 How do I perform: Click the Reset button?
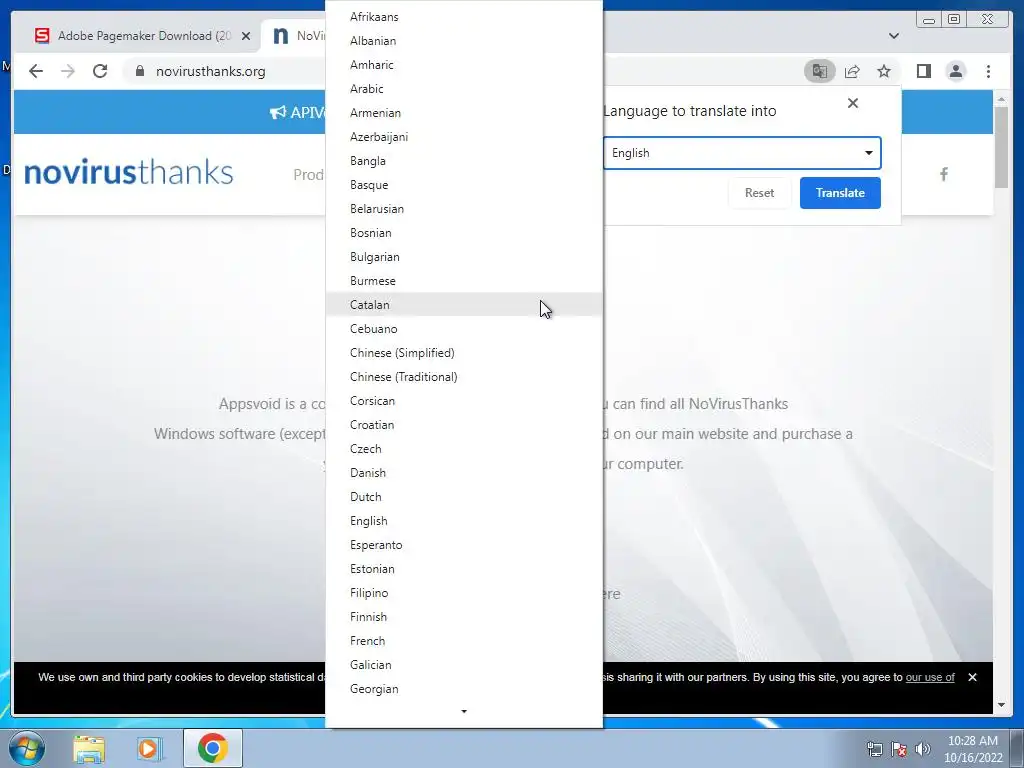click(759, 193)
